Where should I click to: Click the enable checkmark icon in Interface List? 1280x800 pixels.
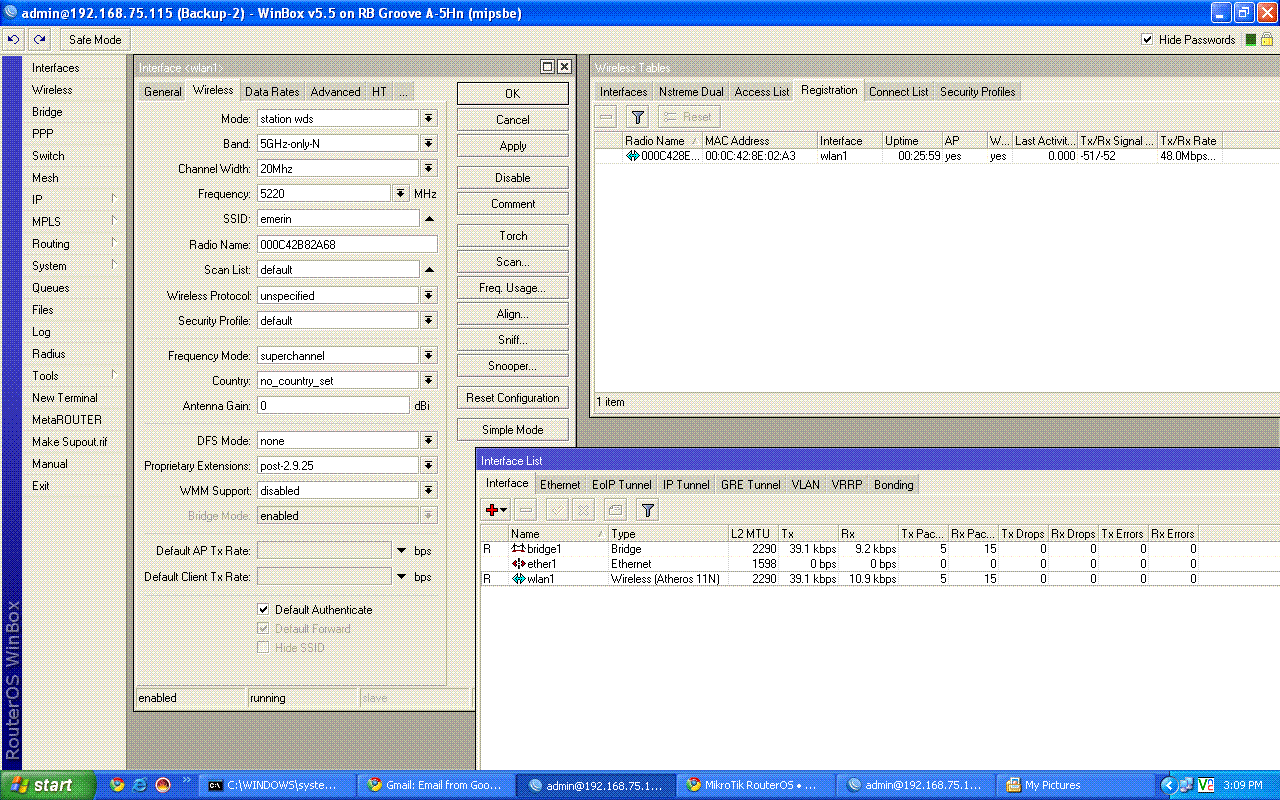[557, 510]
